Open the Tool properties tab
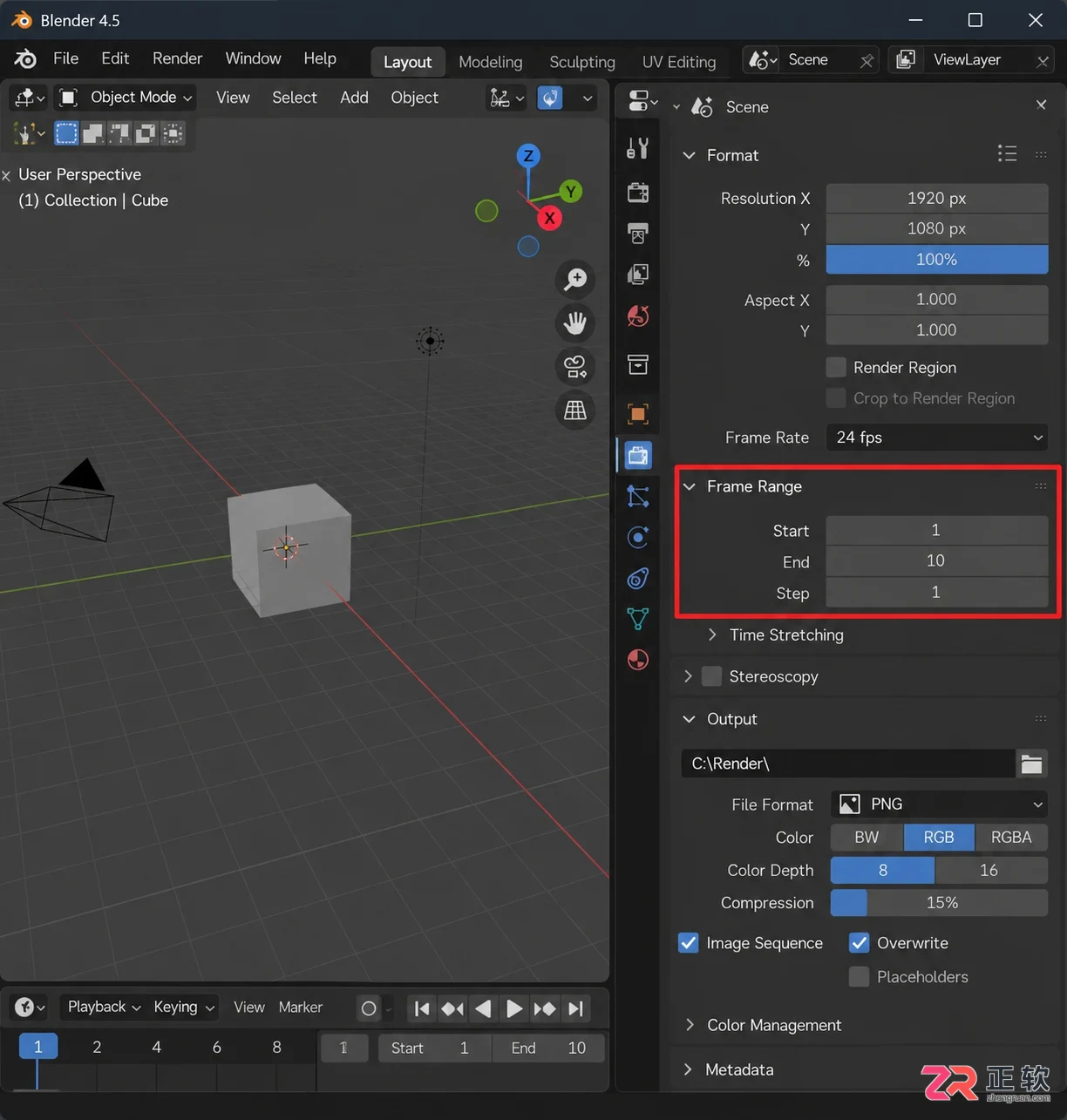The image size is (1067, 1120). point(638,148)
